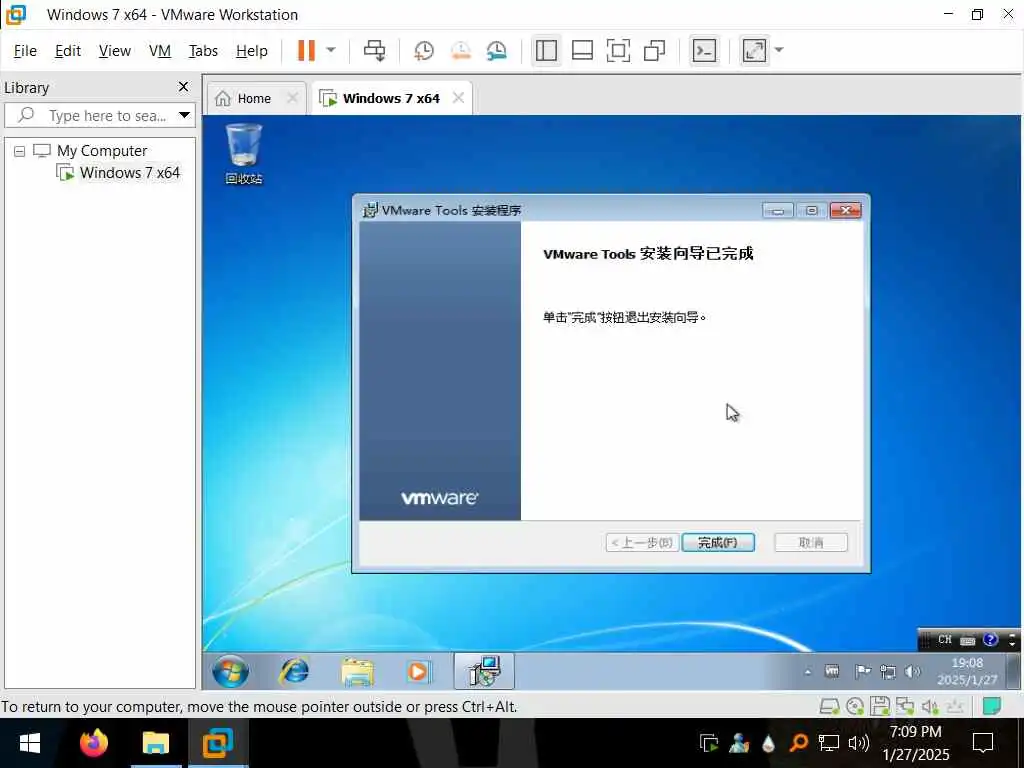Click the CH language bar indicator
1024x768 pixels.
(x=944, y=640)
